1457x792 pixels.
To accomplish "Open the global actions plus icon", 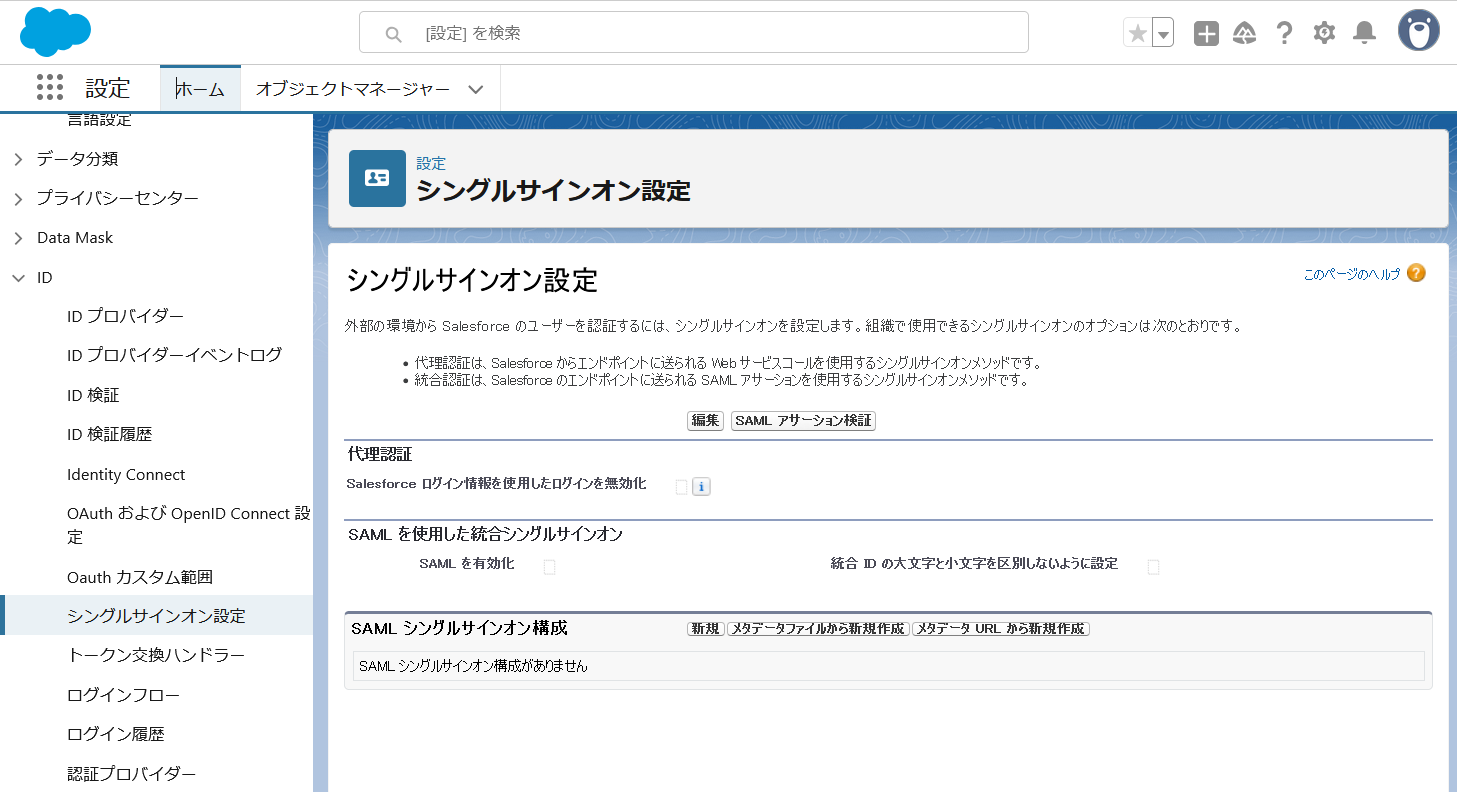I will pos(1207,33).
